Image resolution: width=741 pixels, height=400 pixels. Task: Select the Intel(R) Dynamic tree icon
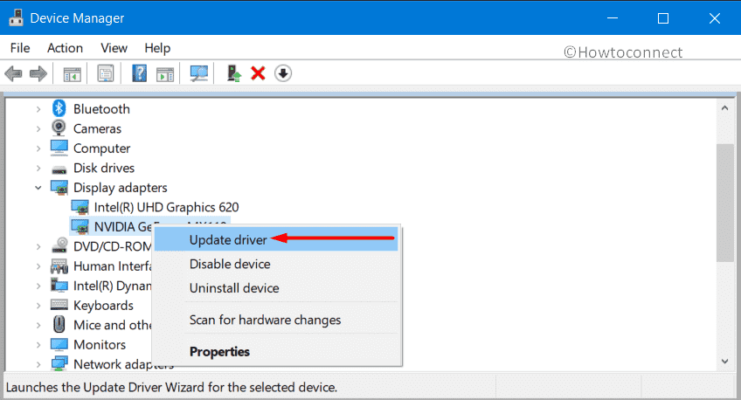(59, 285)
